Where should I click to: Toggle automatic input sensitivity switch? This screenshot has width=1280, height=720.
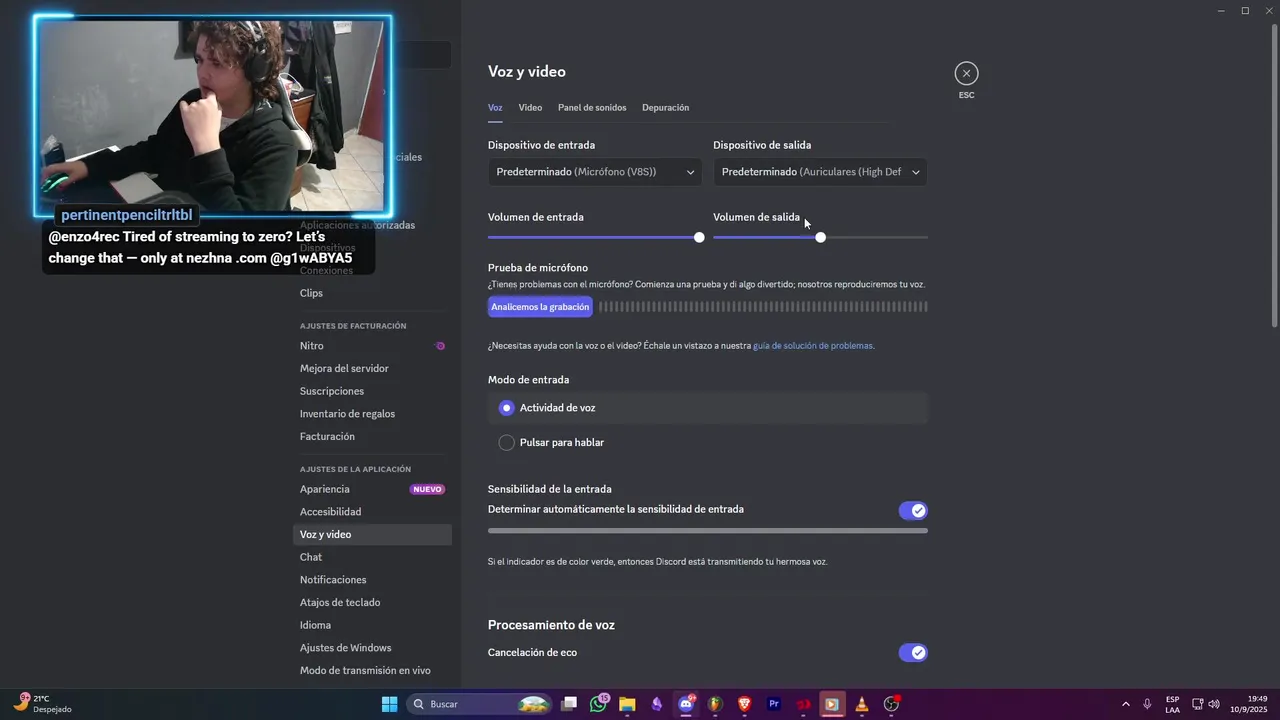click(913, 510)
